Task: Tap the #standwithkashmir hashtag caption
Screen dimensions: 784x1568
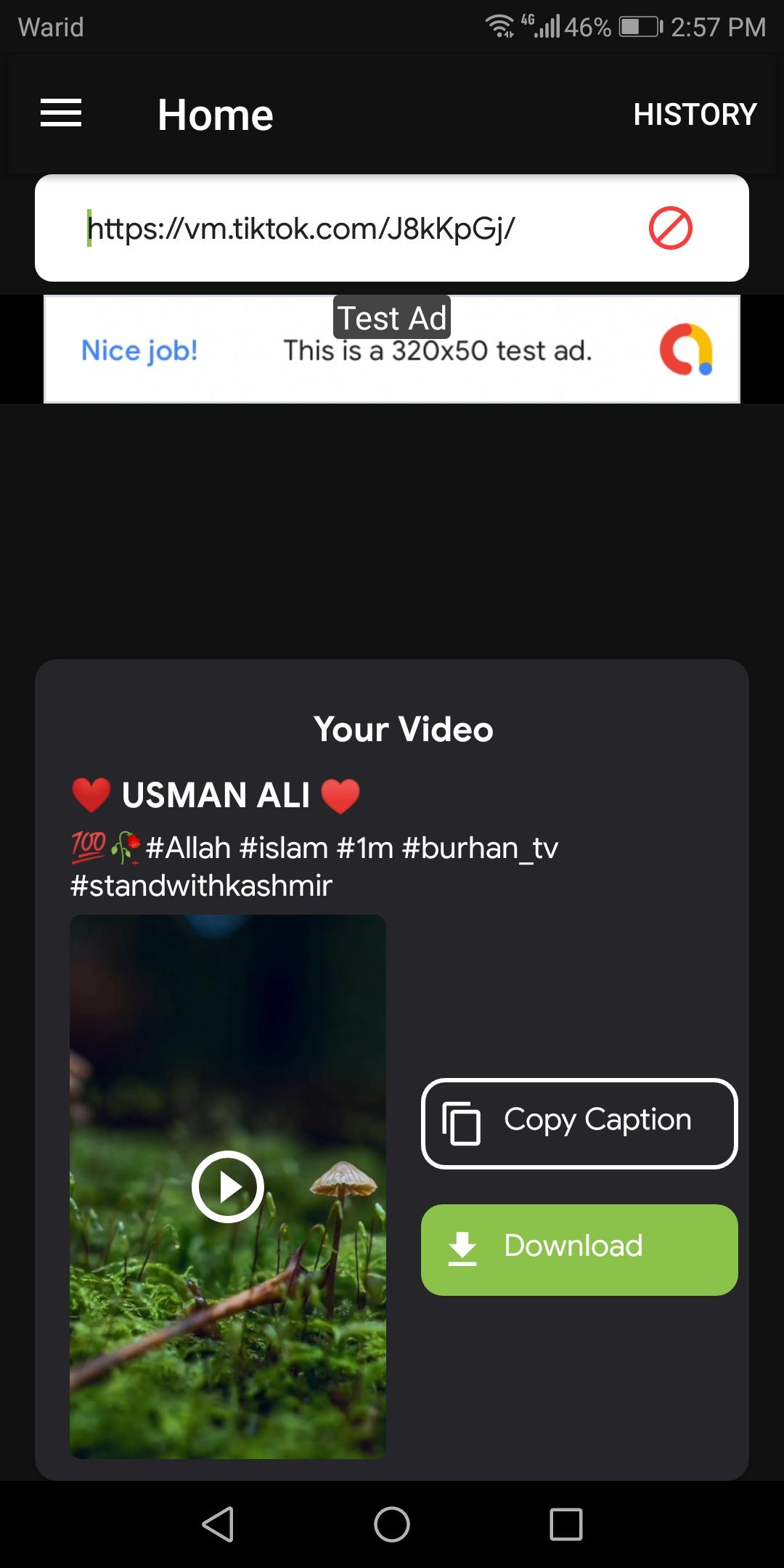Action: coord(201,886)
